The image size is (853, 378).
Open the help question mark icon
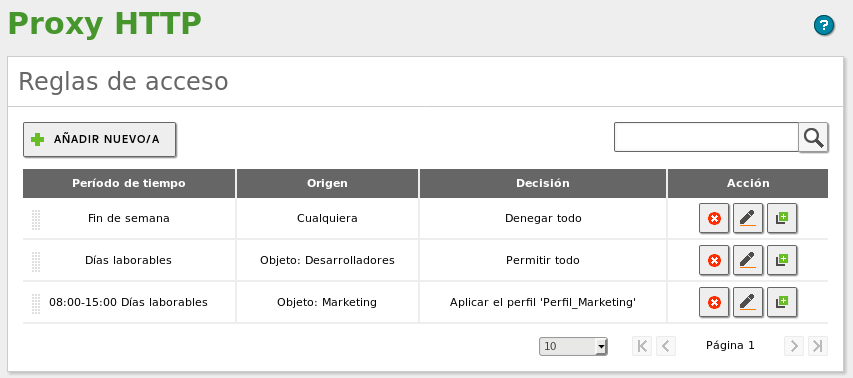pyautogui.click(x=824, y=25)
